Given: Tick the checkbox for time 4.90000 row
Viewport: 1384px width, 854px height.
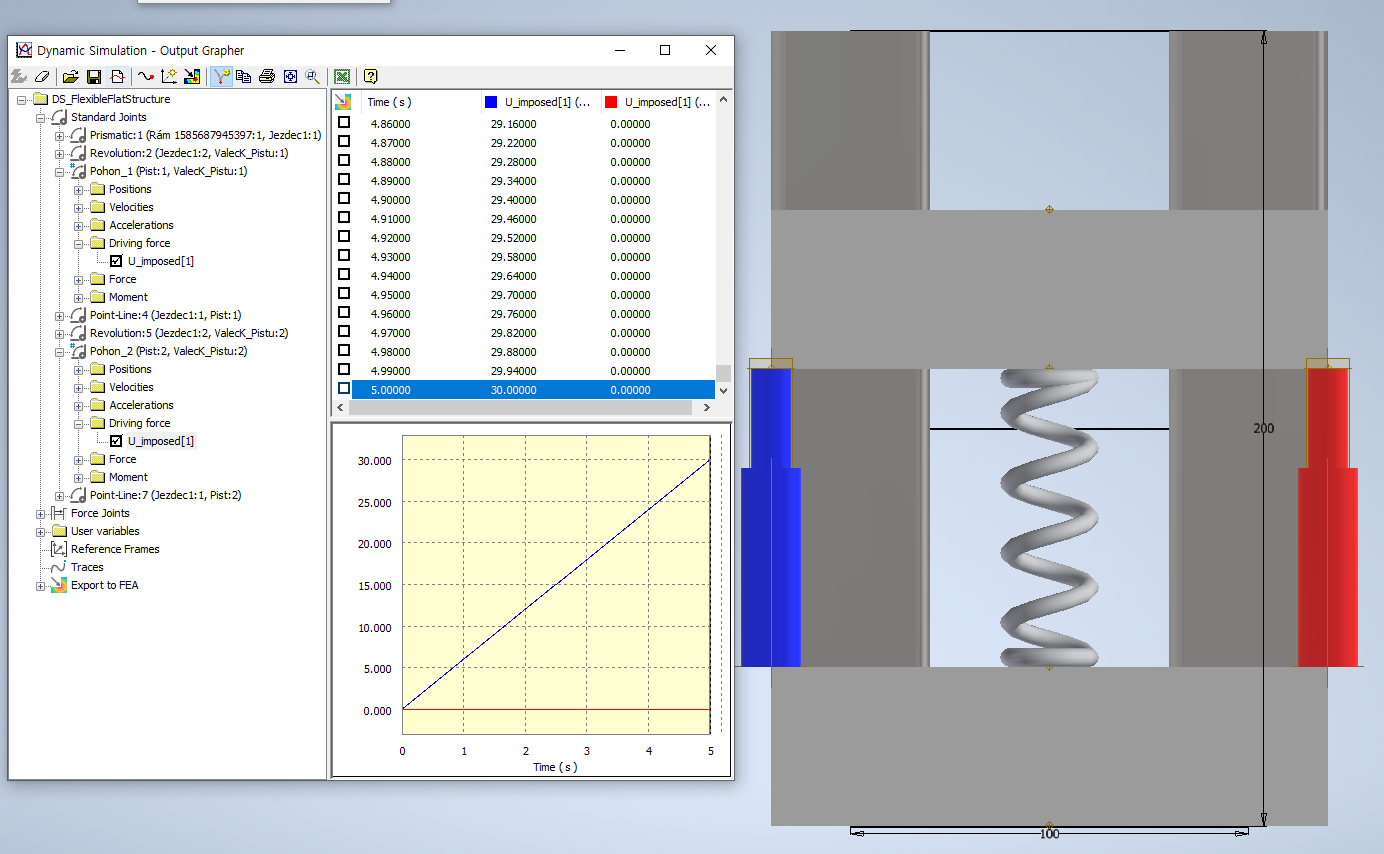Looking at the screenshot, I should (344, 199).
